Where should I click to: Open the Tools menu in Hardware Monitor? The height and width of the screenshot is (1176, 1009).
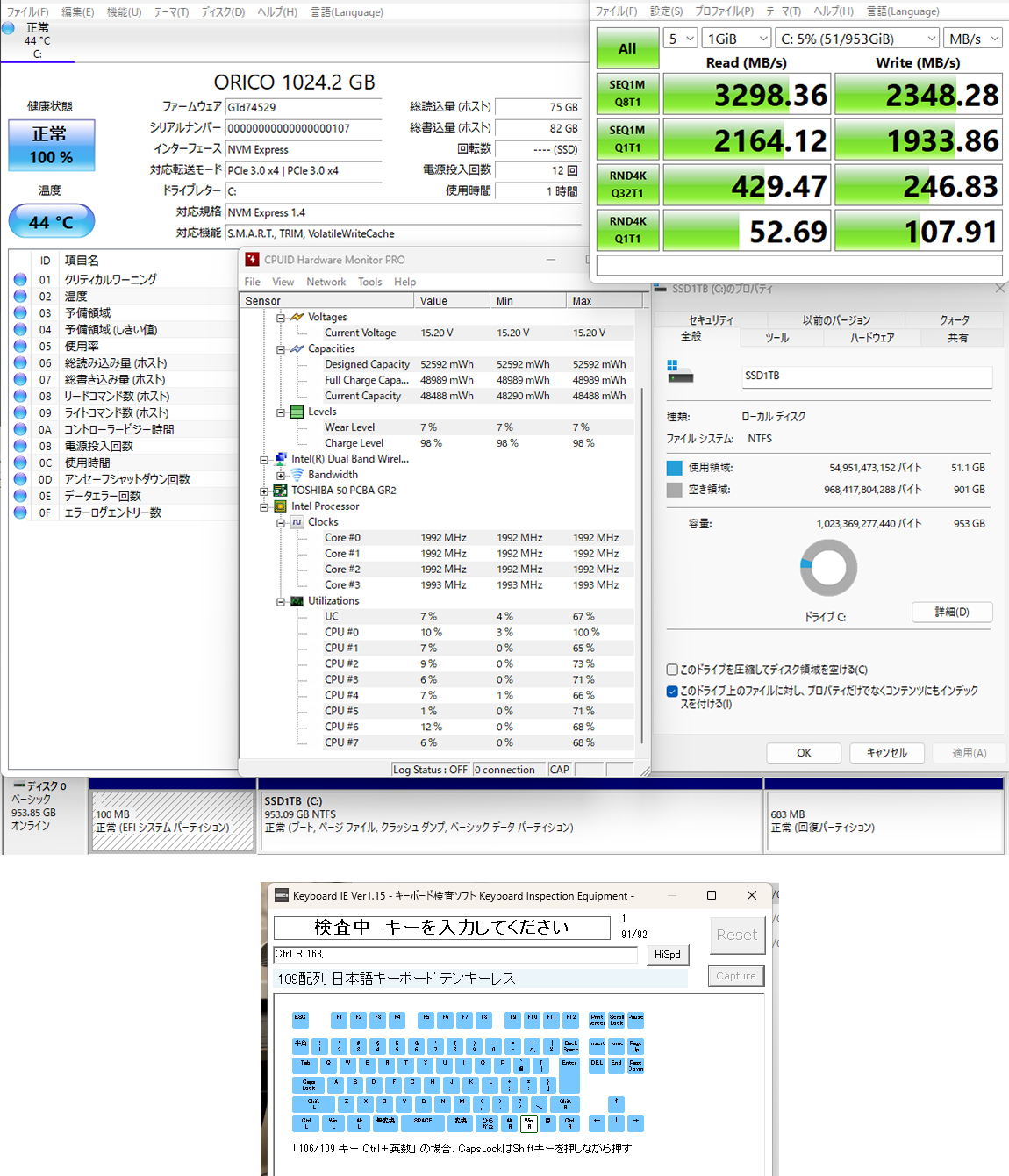tap(369, 282)
